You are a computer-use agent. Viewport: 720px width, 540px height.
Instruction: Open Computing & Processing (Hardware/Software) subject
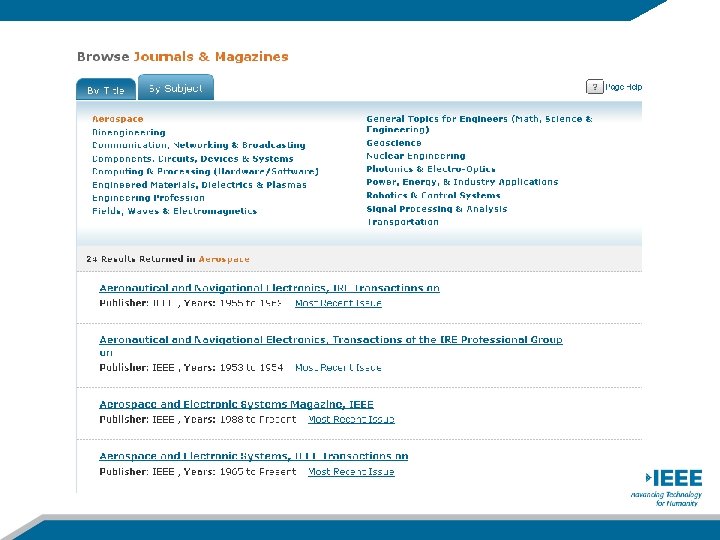pos(205,171)
